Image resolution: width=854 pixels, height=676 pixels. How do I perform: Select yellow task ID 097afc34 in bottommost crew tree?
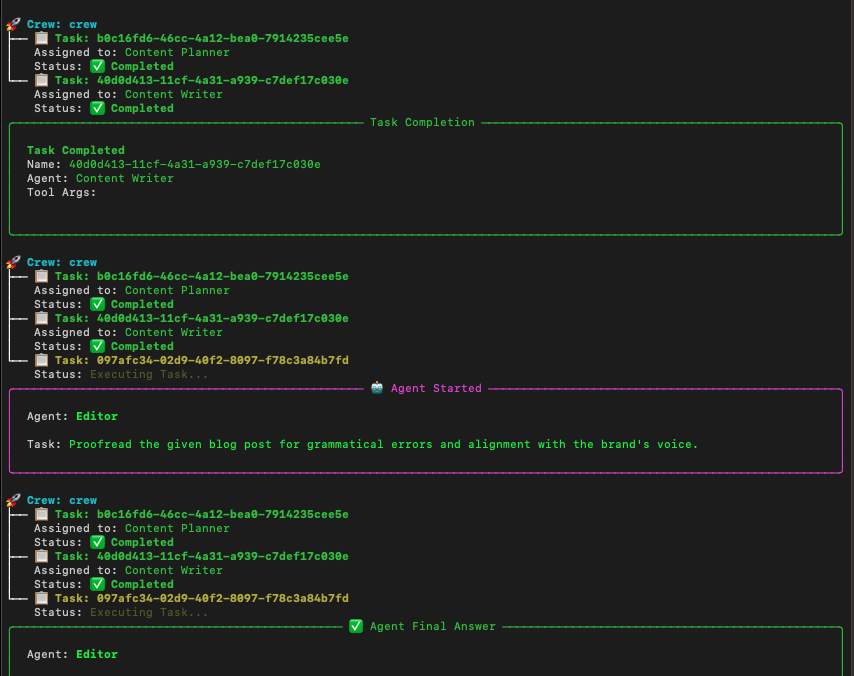(x=222, y=598)
